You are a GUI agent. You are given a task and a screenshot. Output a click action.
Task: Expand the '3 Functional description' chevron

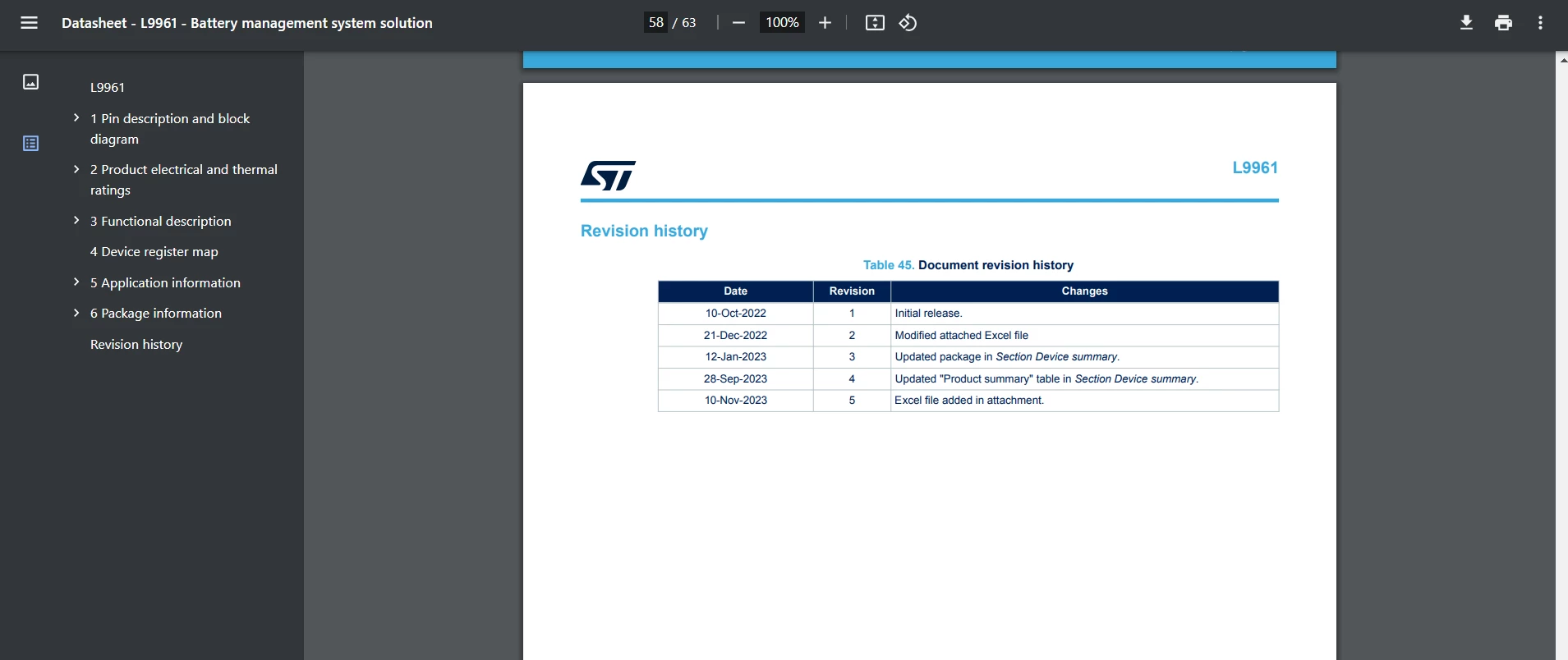point(76,220)
